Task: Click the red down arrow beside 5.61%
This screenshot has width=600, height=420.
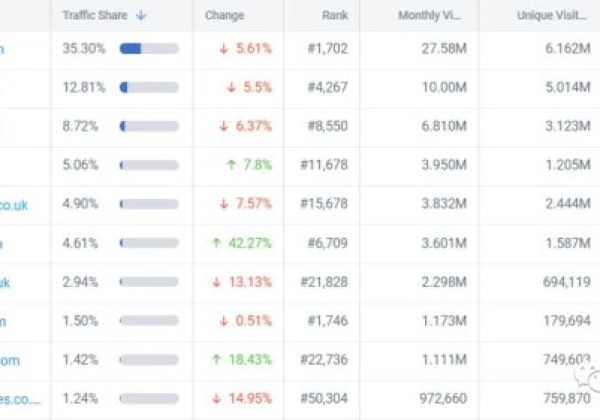Action: [224, 49]
